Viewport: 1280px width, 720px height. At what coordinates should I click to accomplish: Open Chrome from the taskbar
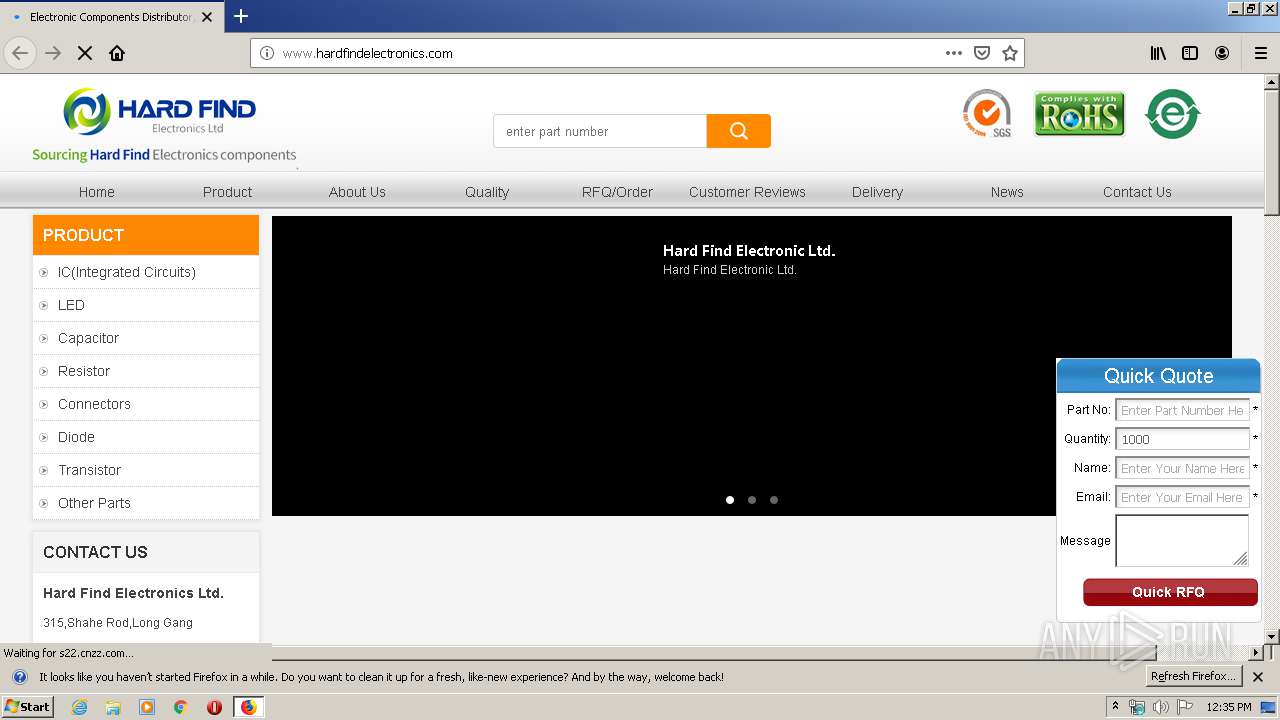pos(180,707)
